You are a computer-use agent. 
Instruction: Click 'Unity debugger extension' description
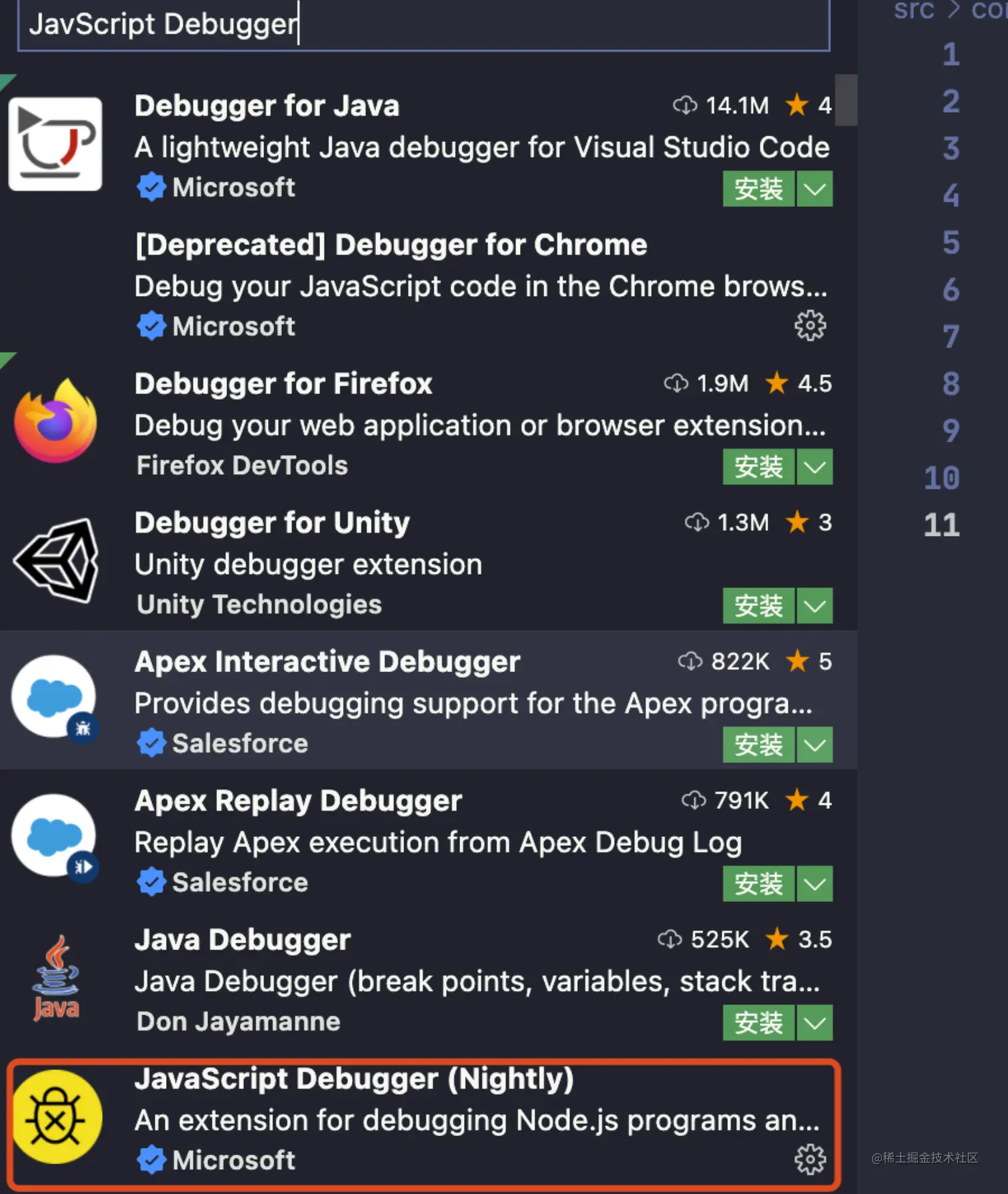click(x=308, y=565)
